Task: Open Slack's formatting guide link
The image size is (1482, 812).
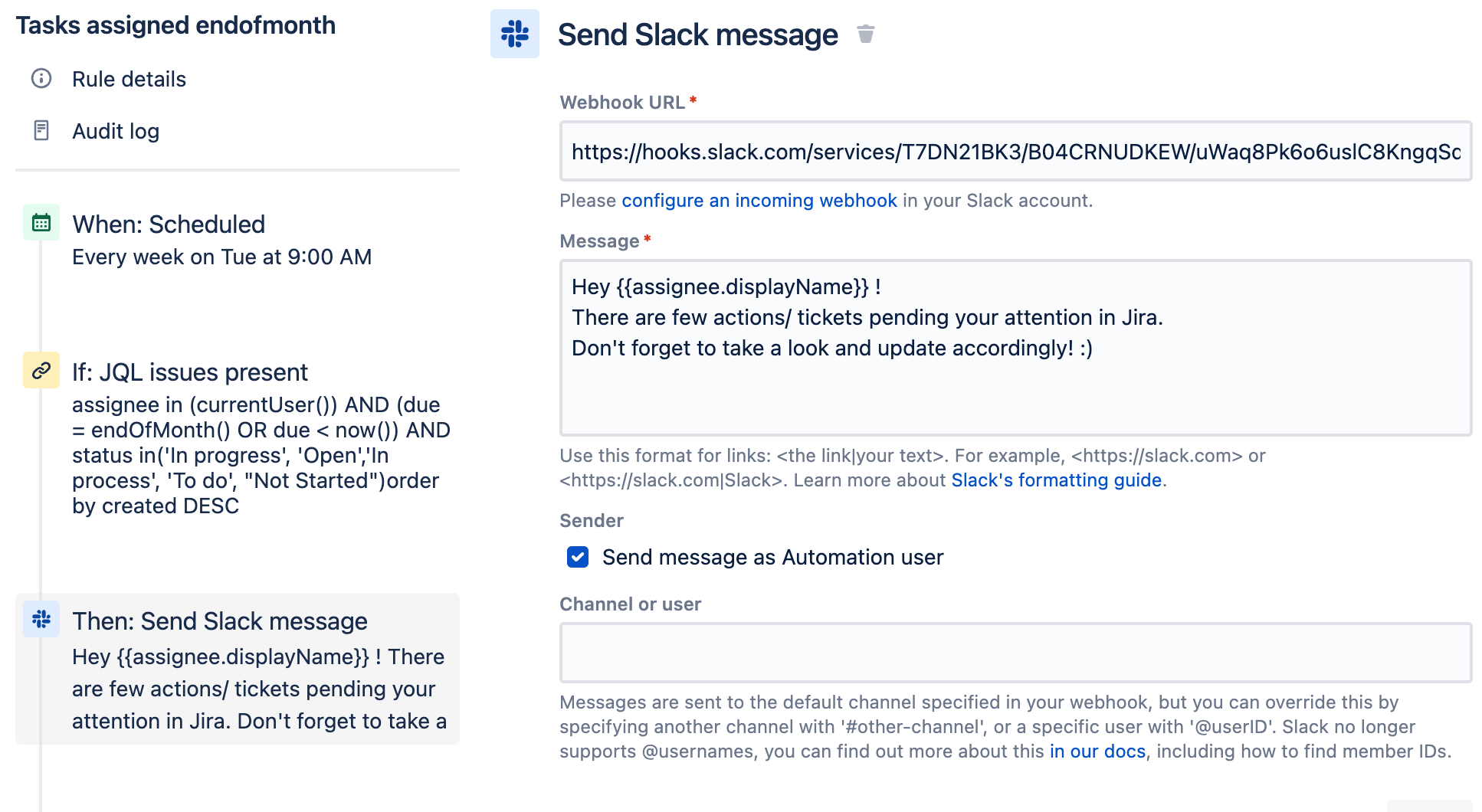Action: point(1057,480)
